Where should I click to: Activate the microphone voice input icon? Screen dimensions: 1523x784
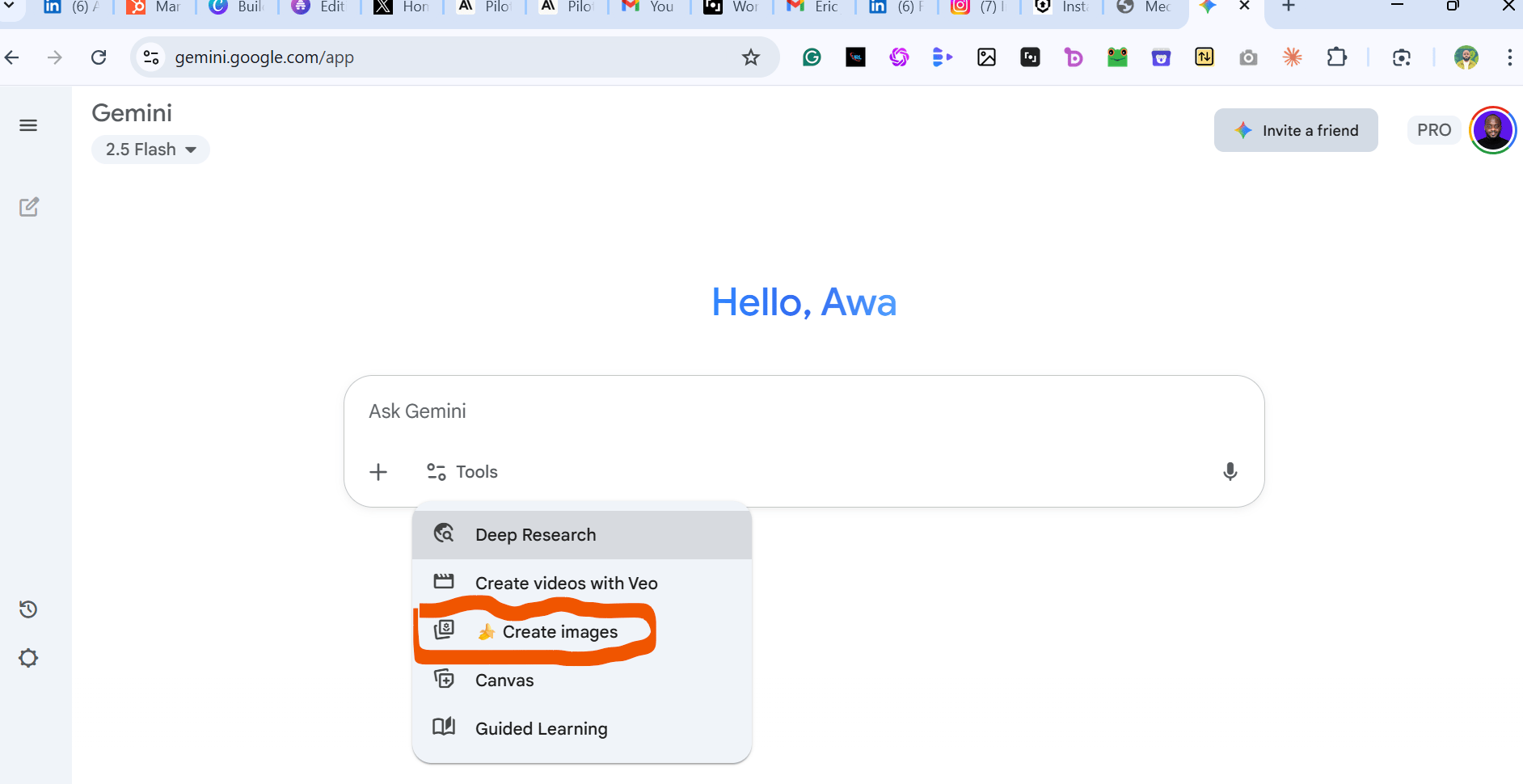[x=1230, y=472]
